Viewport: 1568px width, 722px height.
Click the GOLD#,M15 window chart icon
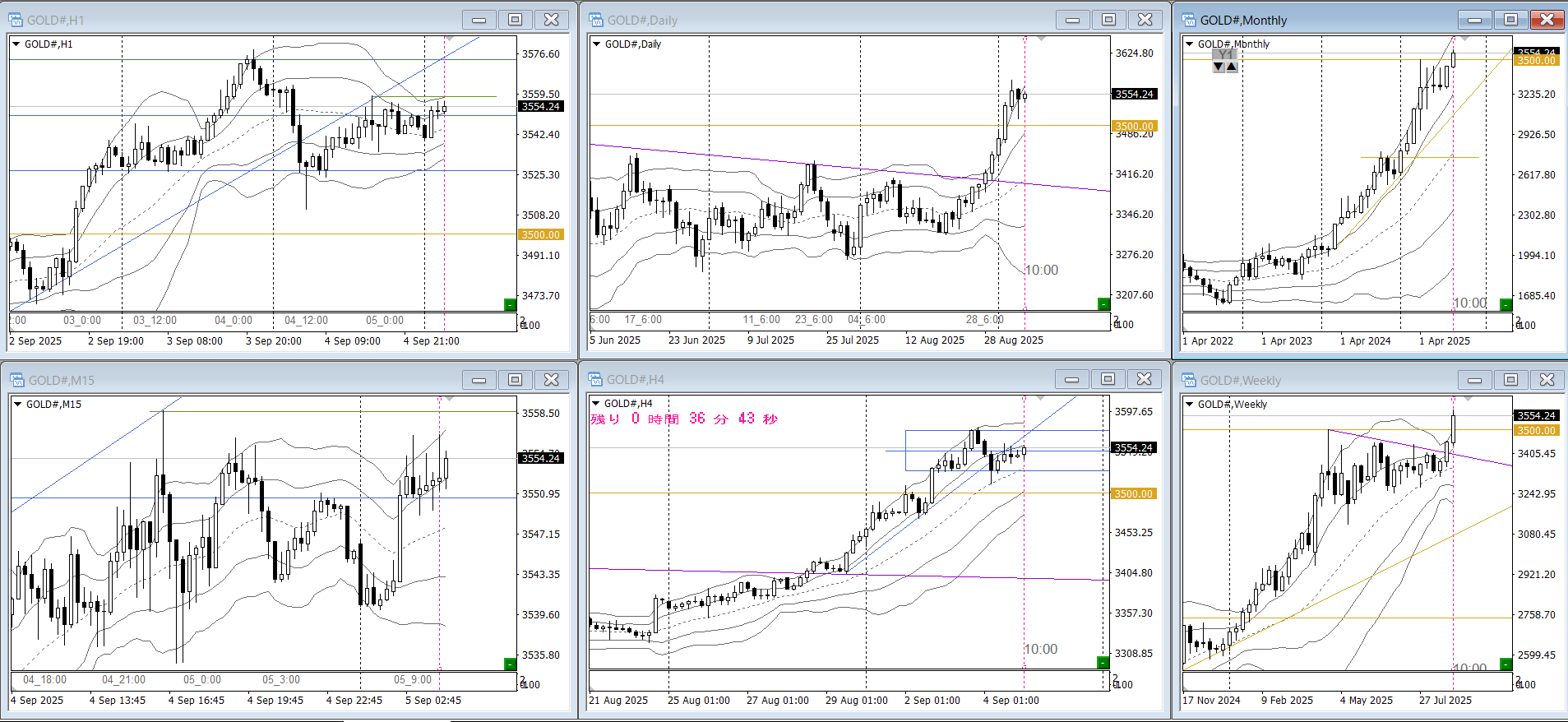pyautogui.click(x=16, y=380)
